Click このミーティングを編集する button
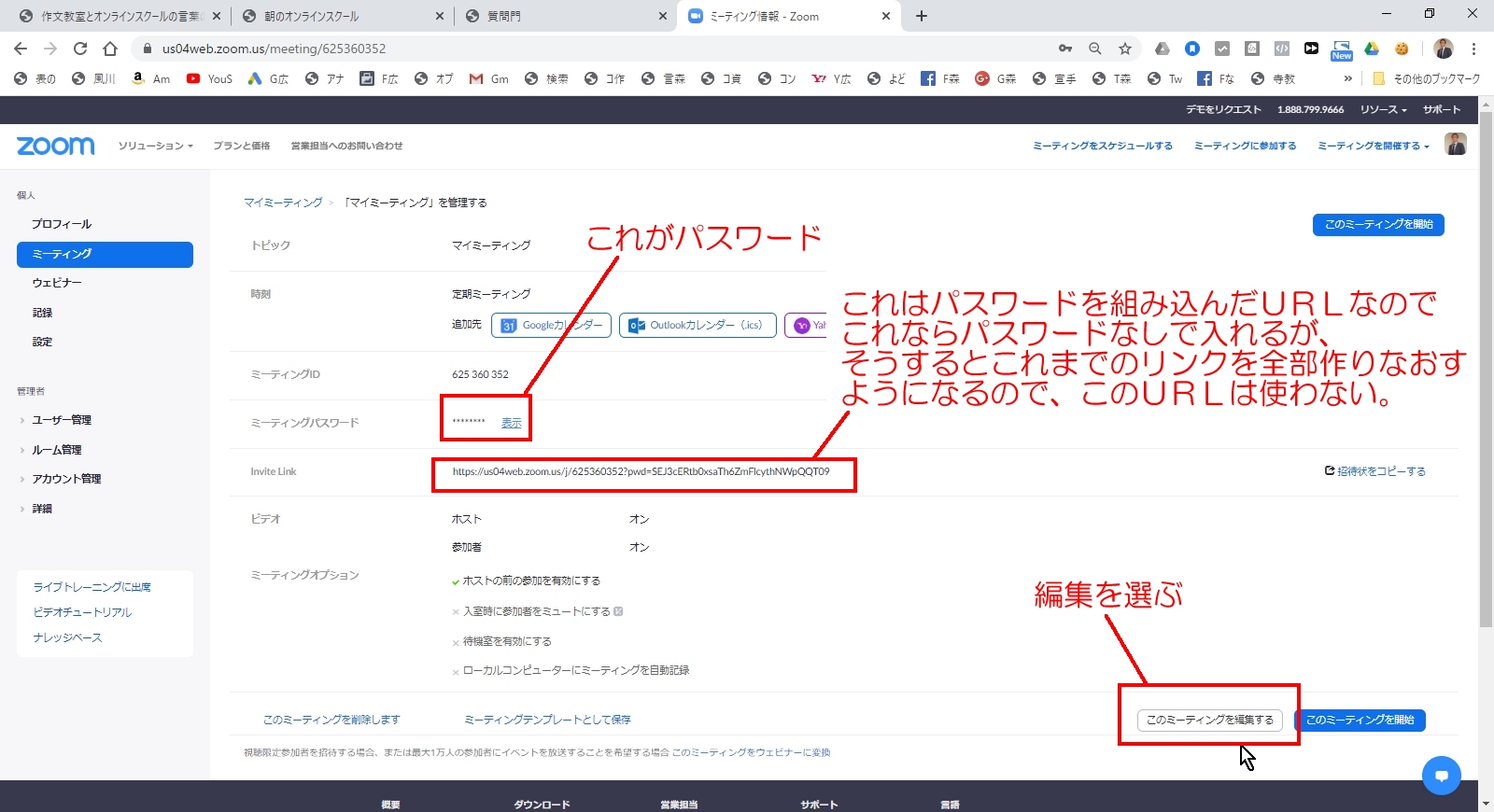Image resolution: width=1494 pixels, height=812 pixels. [1210, 720]
